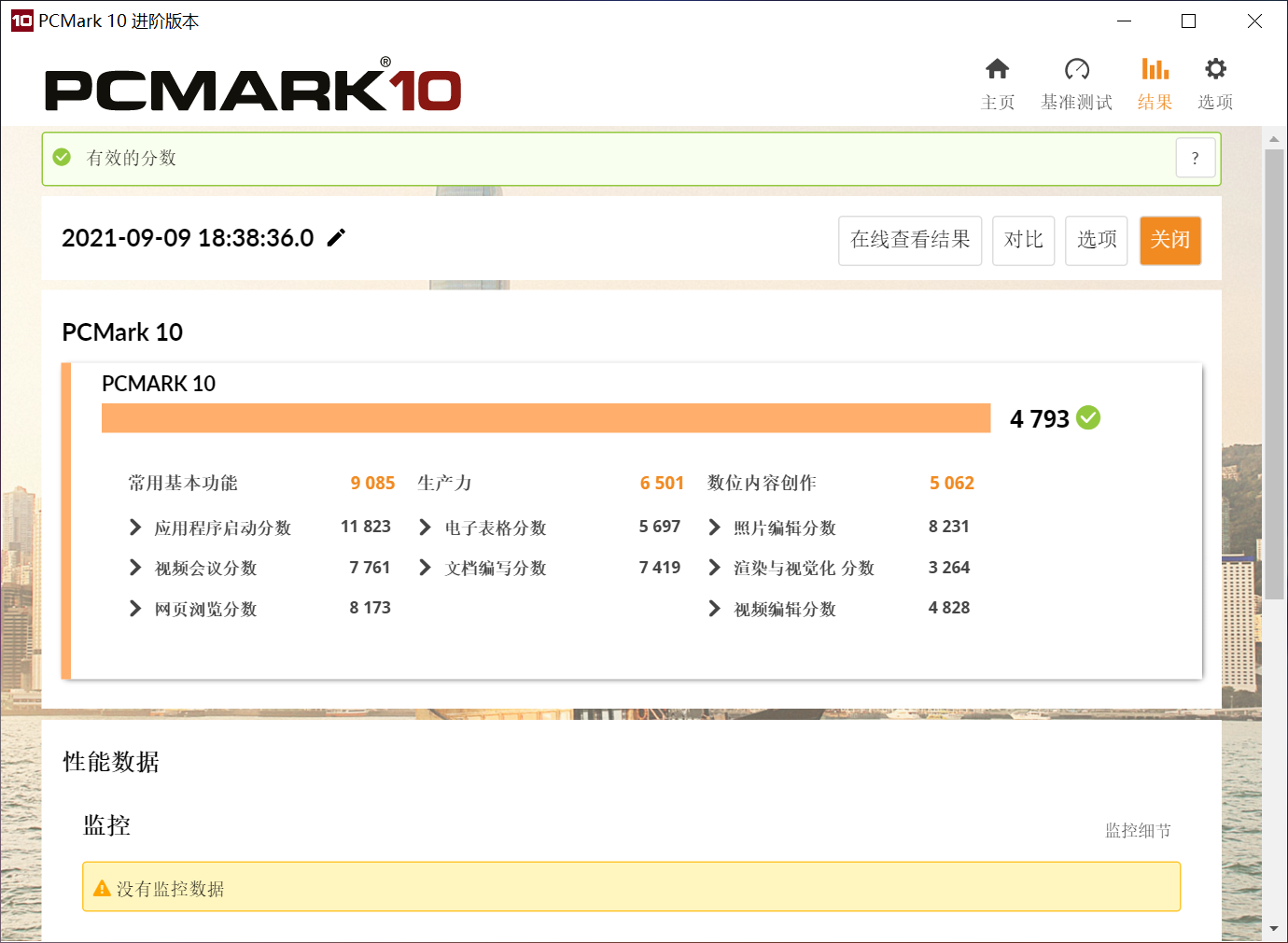Screen dimensions: 1288x943
Task: Expand 网页浏览分数 details
Action: click(x=135, y=609)
